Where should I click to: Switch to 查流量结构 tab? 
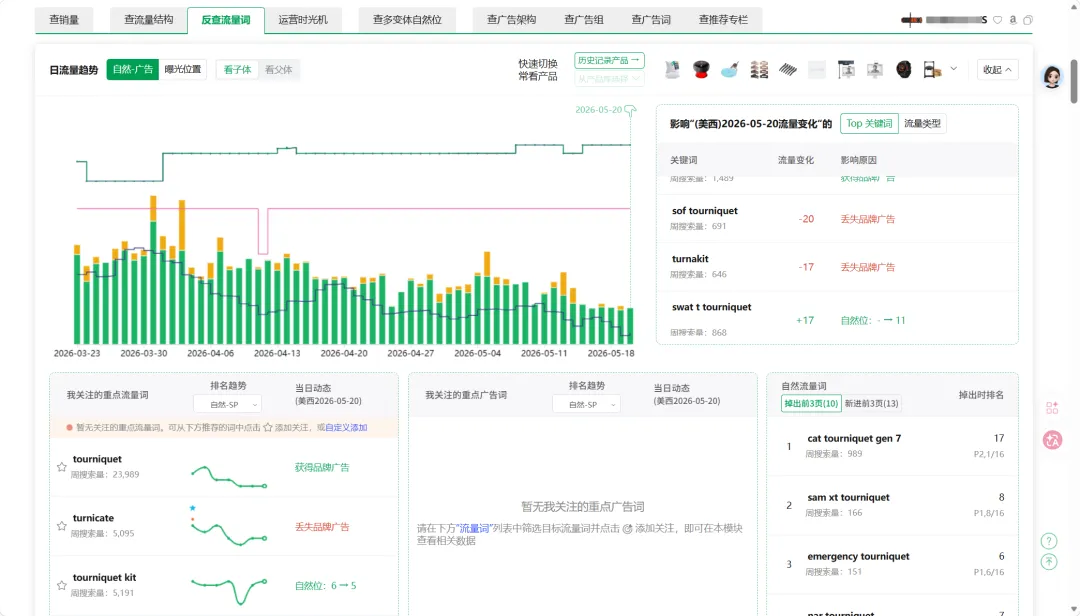tap(149, 20)
